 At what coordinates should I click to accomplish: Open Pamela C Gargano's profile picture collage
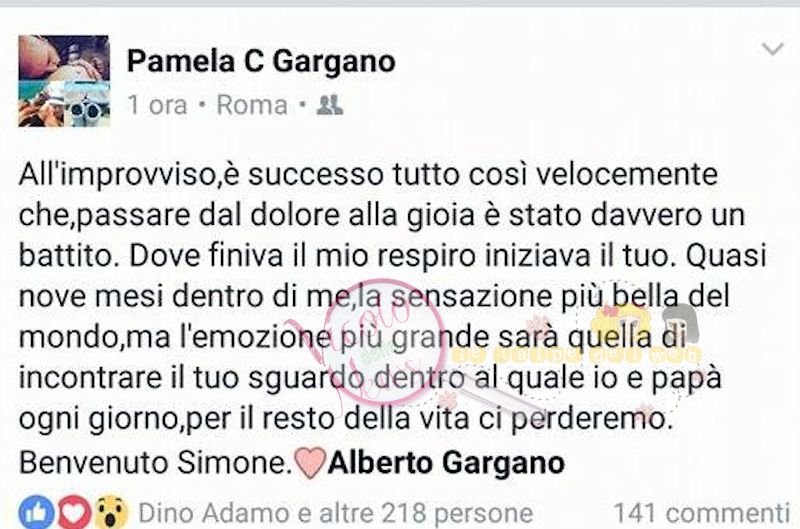tap(64, 81)
